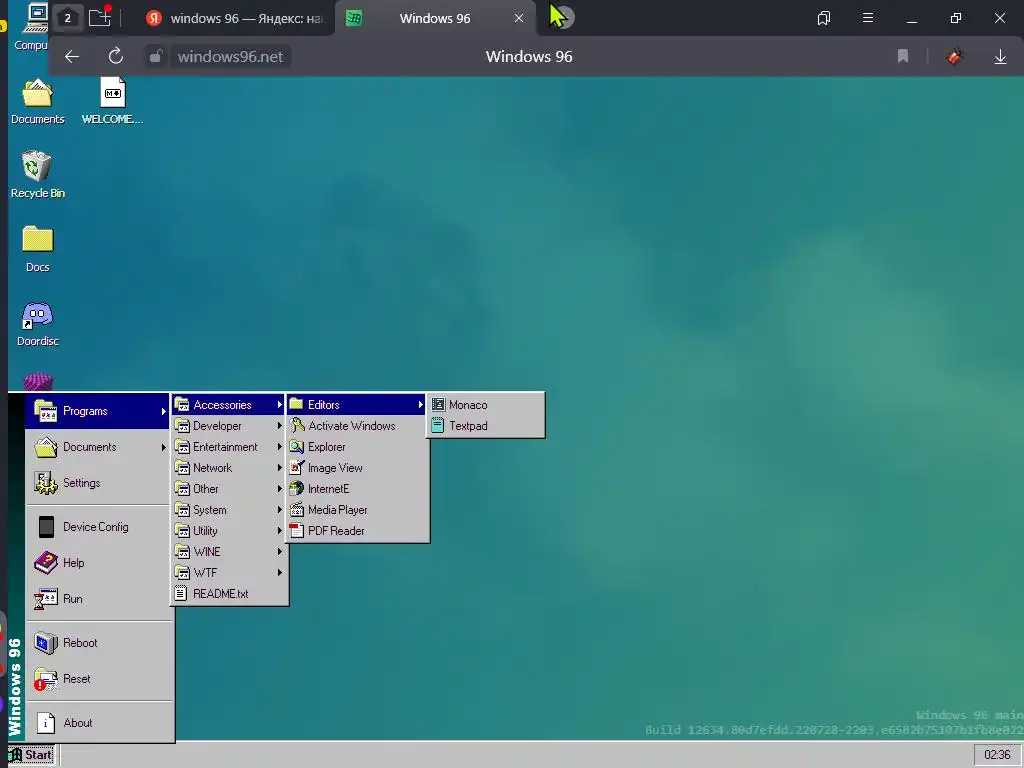This screenshot has width=1024, height=768.
Task: Click the browser downloads arrow icon
Action: click(x=1000, y=57)
